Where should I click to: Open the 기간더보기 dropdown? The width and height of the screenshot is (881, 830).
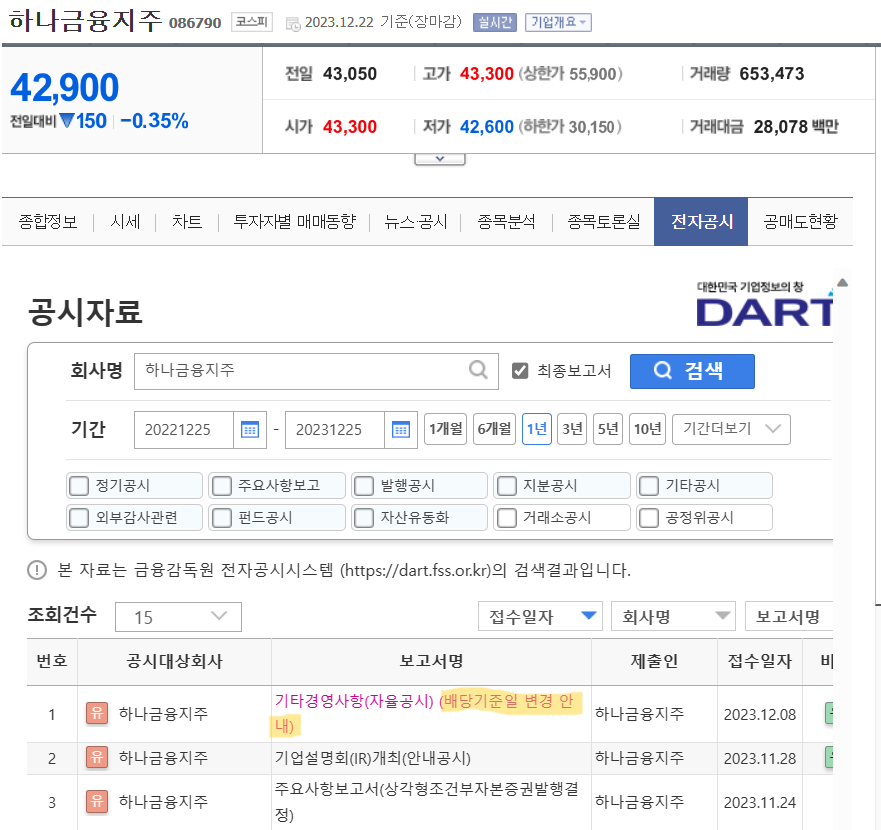731,429
